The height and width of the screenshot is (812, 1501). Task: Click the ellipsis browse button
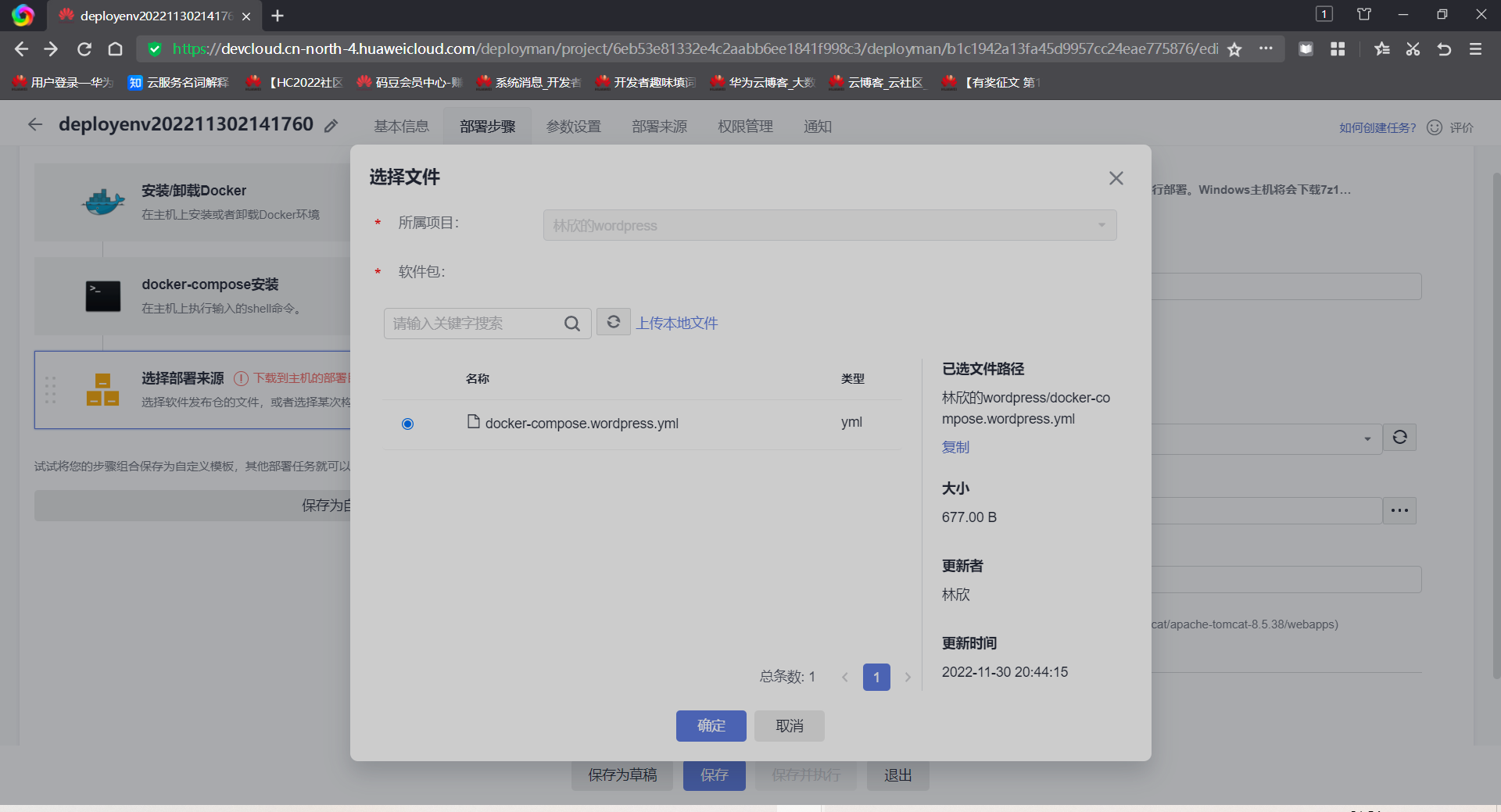coord(1400,510)
